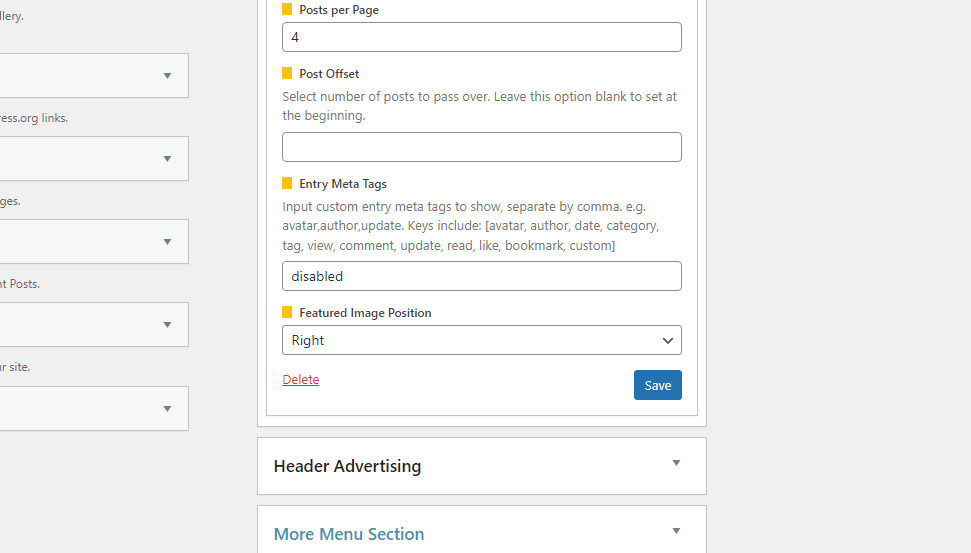Open the Featured Image Position dropdown
This screenshot has height=553, width=971.
[482, 340]
